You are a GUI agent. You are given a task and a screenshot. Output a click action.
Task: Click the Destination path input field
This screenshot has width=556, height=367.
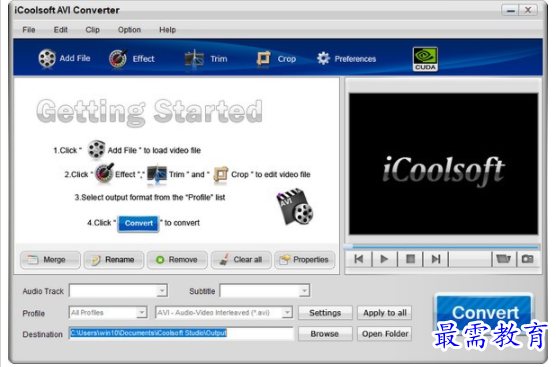[181, 333]
